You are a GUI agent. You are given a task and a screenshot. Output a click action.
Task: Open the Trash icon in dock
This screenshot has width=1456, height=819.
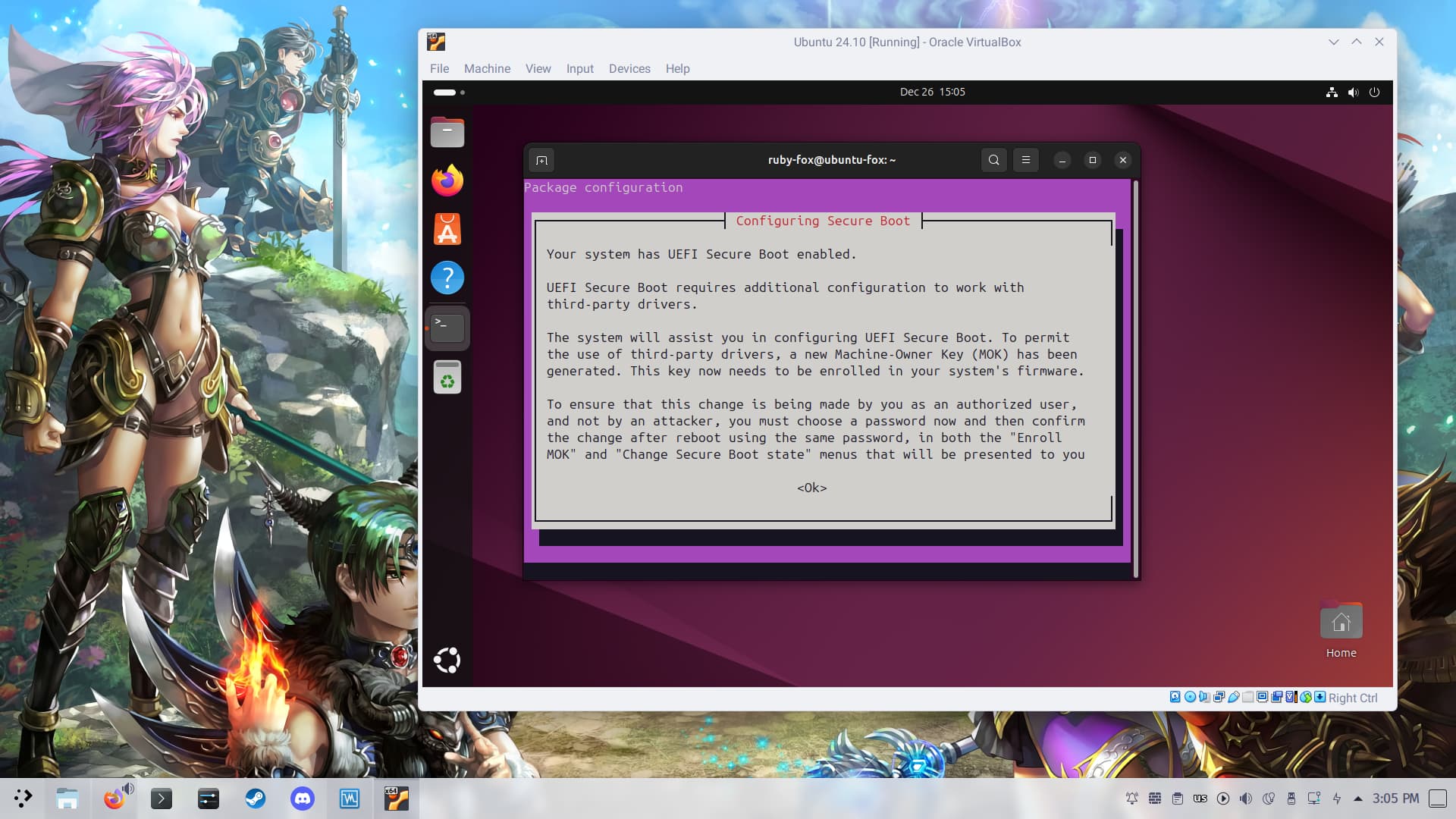tap(447, 377)
